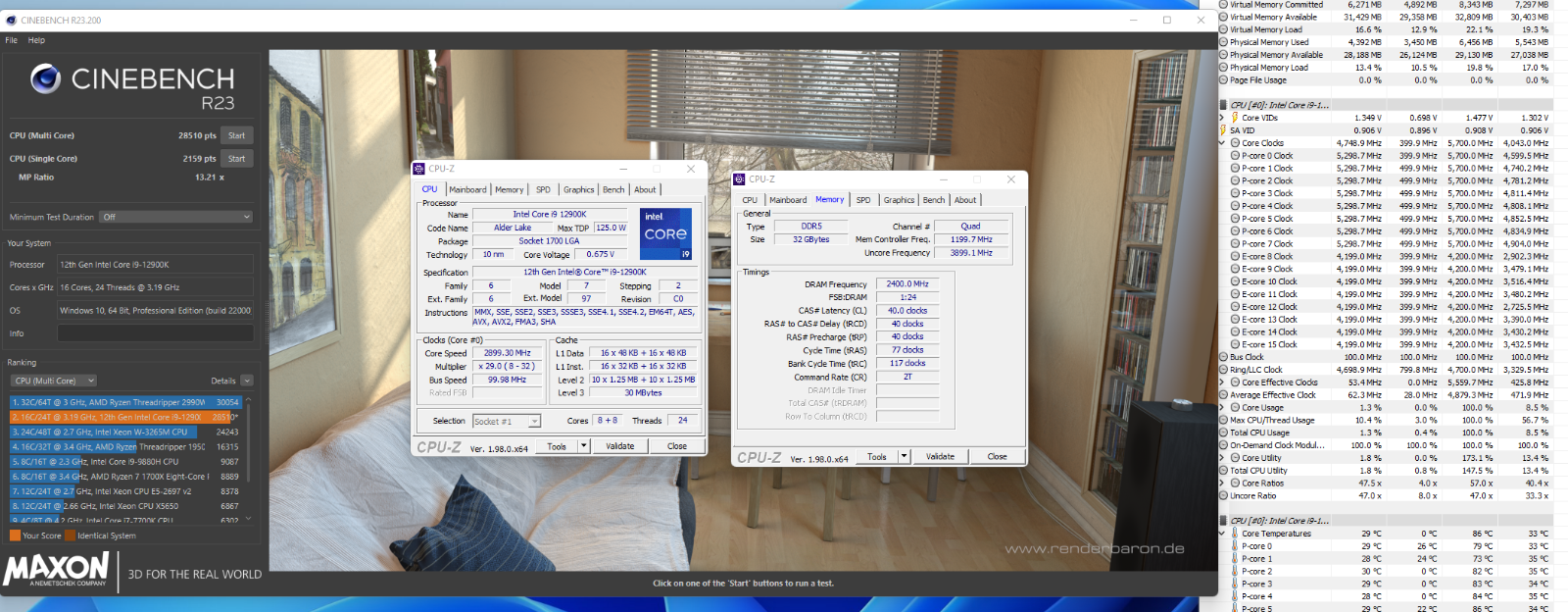Select the Xeon CPU E5-2697 v2 ranking row
1568x612 pixels.
coord(125,491)
